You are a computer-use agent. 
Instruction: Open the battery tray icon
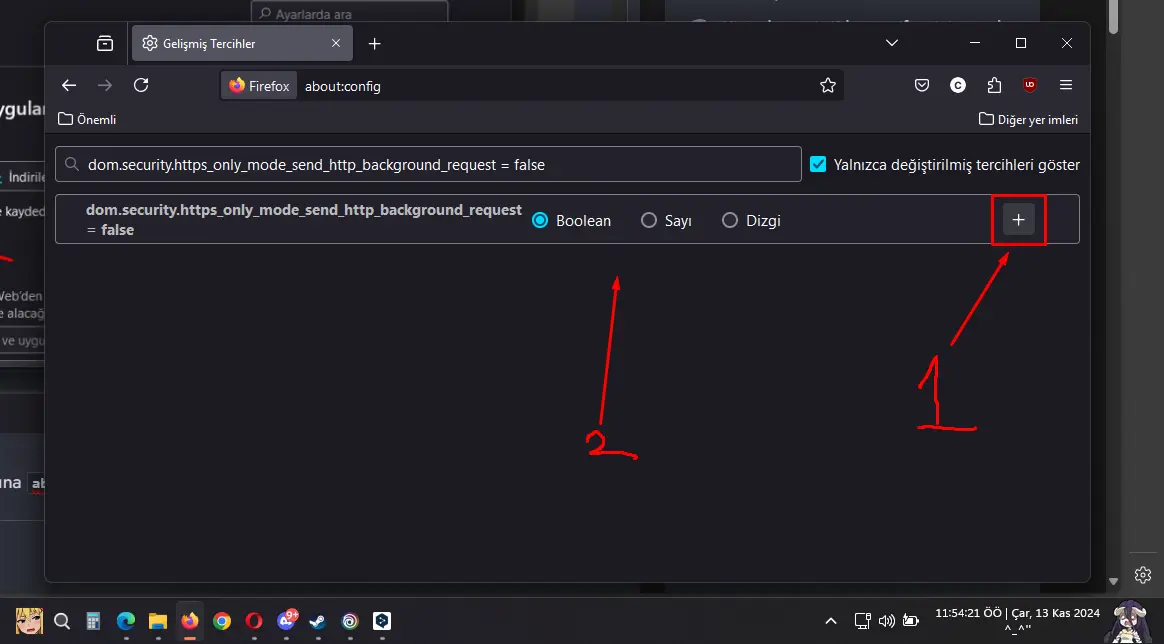pyautogui.click(x=911, y=621)
